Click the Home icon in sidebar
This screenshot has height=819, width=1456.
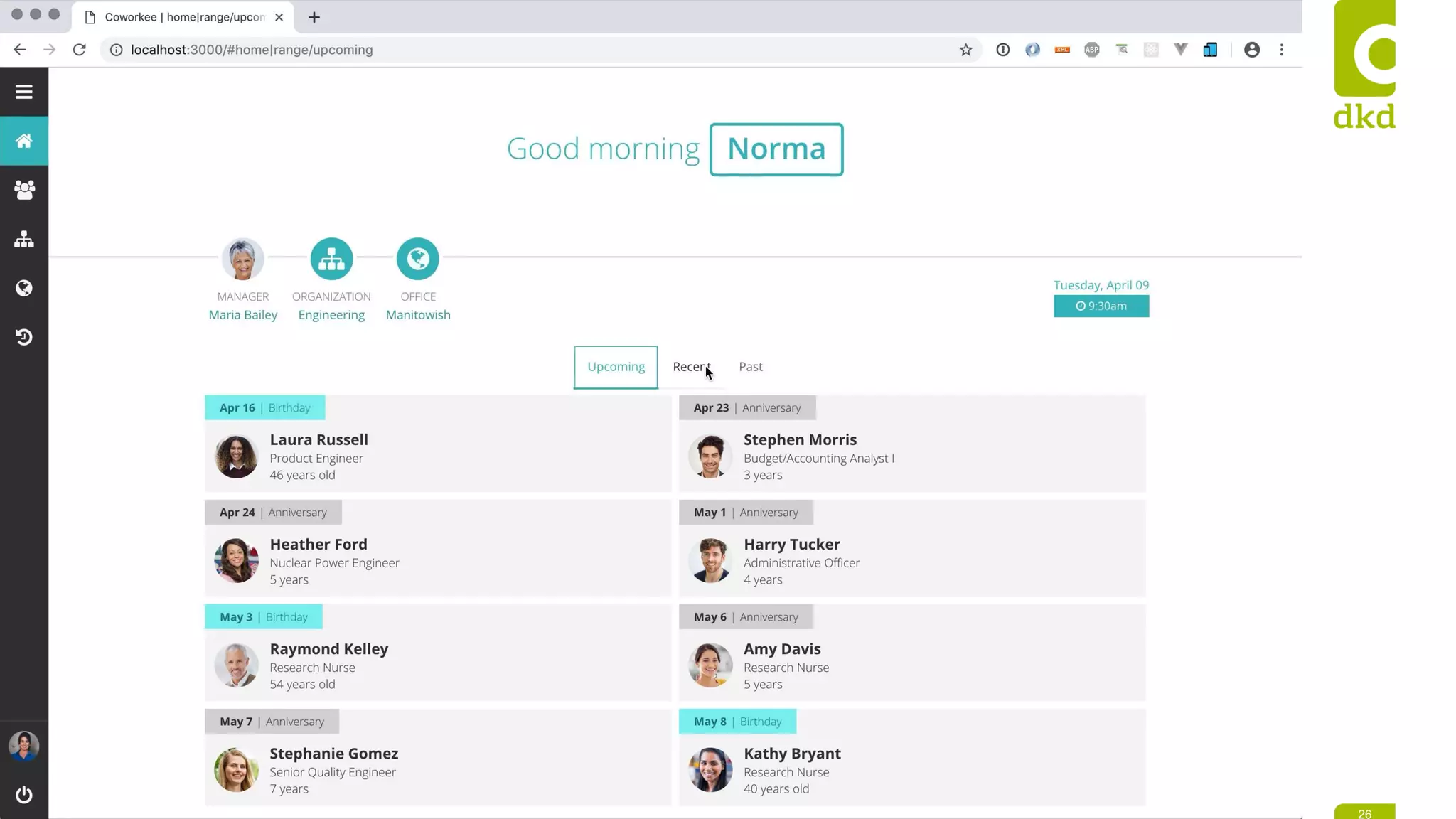[24, 141]
